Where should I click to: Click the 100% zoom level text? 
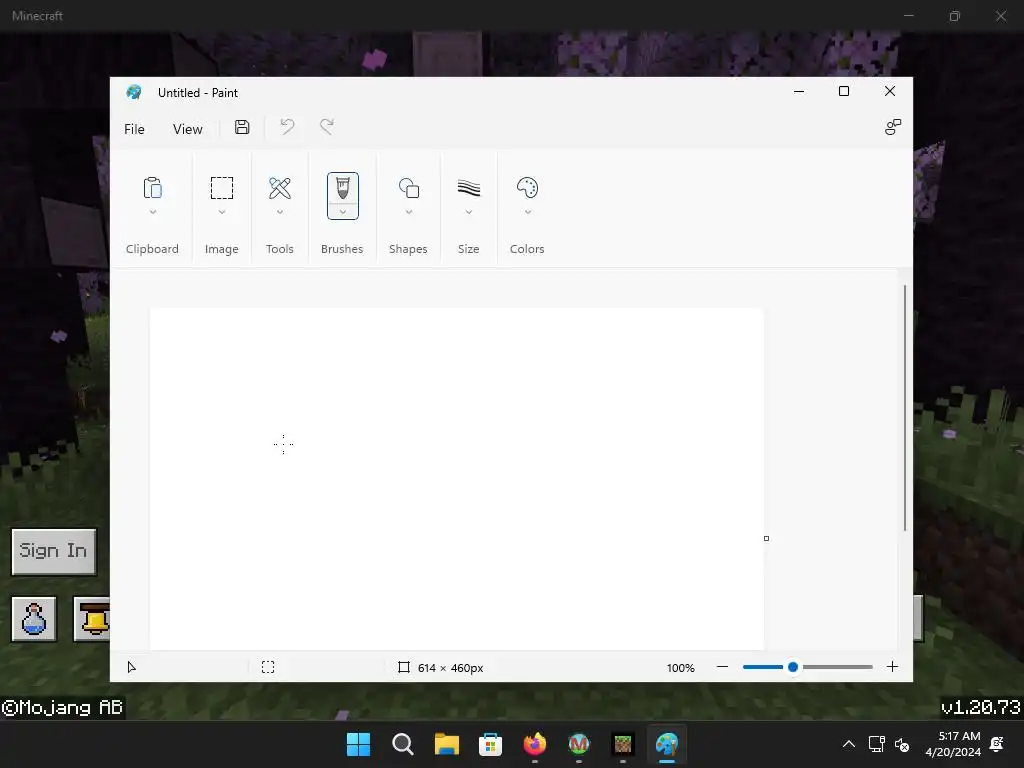[680, 667]
